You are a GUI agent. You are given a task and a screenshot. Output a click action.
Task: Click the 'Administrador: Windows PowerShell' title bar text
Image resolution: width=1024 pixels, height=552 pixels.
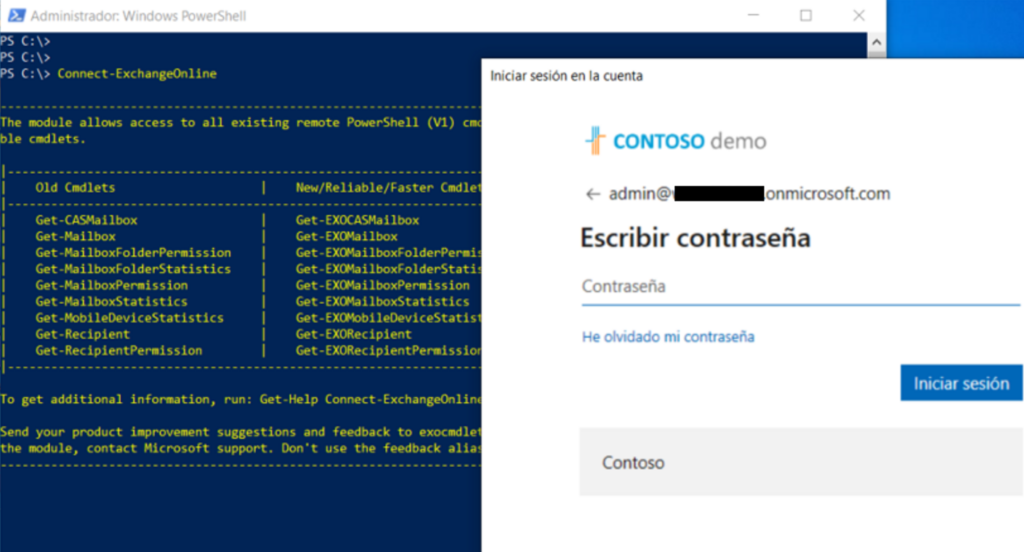click(x=138, y=16)
